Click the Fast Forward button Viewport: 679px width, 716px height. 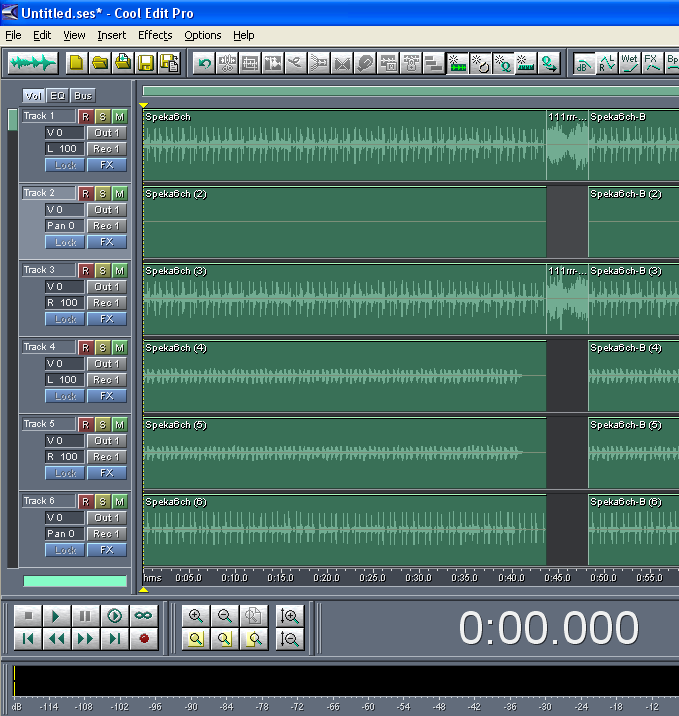tap(85, 638)
